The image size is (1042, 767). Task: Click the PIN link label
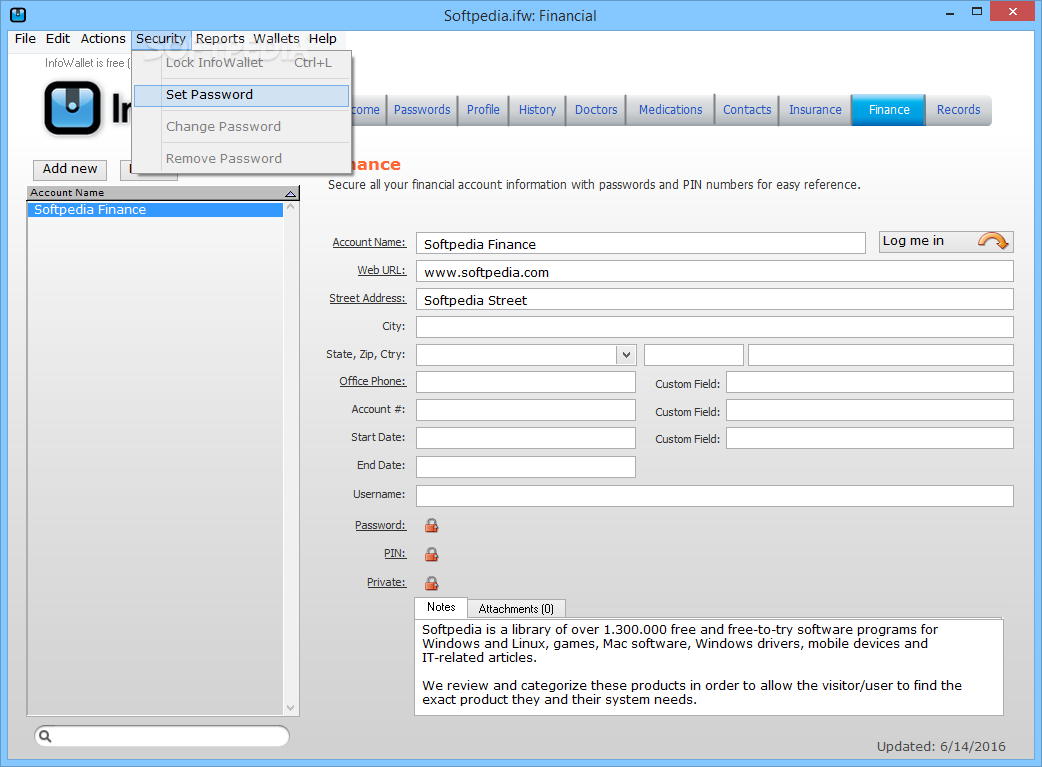point(395,554)
